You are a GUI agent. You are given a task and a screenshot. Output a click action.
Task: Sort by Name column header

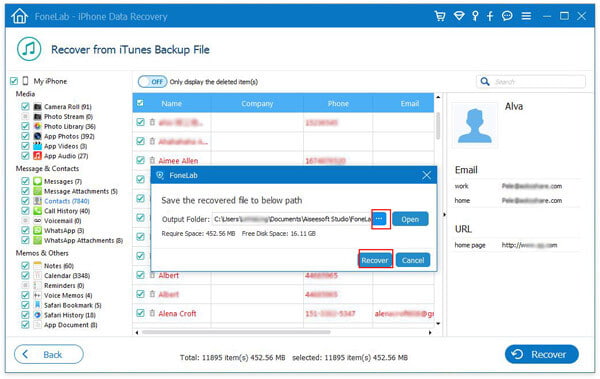[x=172, y=103]
